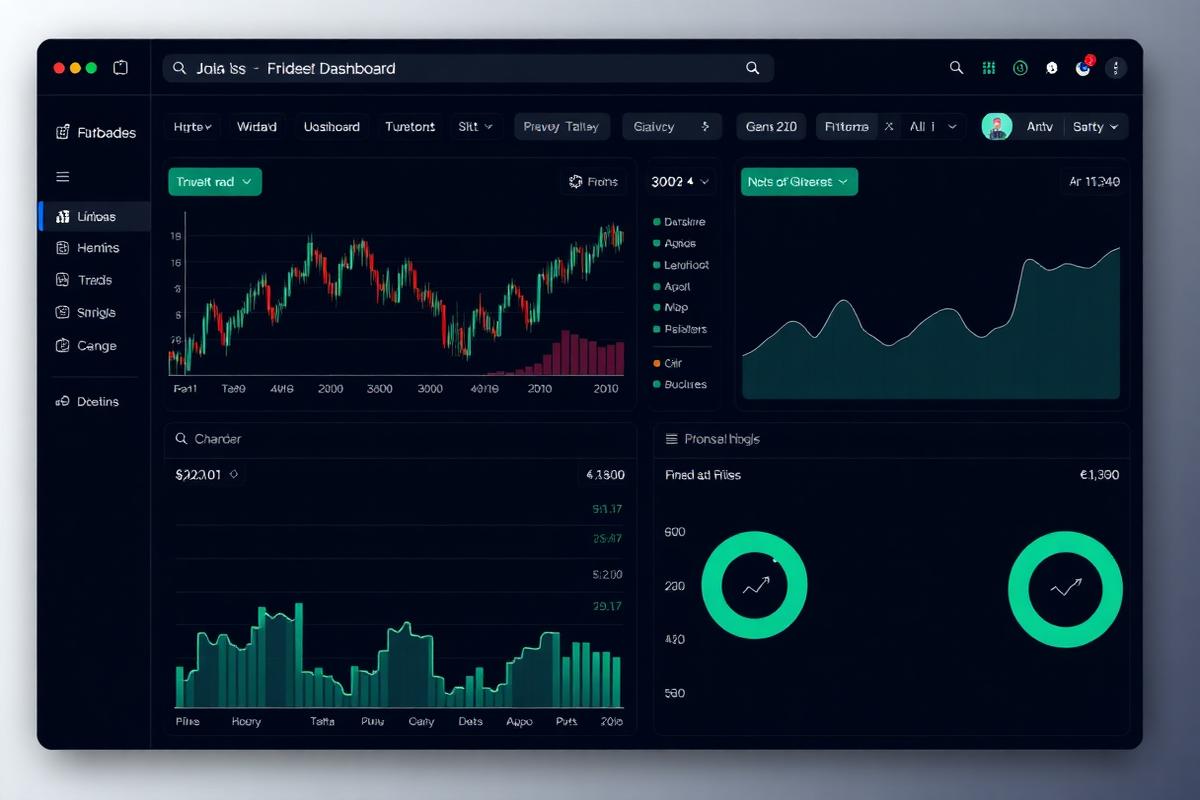Click the Hemins sidebar icon
1200x800 pixels.
click(61, 248)
